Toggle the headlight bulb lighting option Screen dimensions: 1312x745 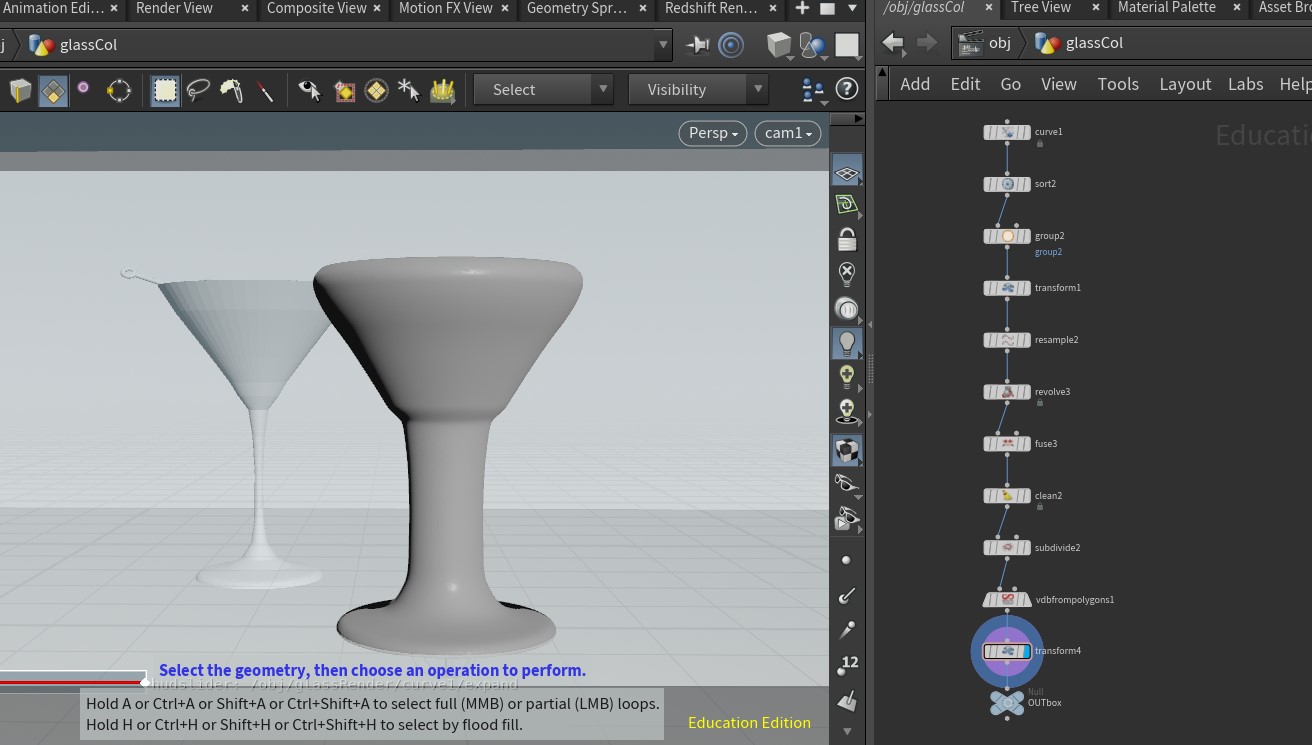(x=847, y=343)
